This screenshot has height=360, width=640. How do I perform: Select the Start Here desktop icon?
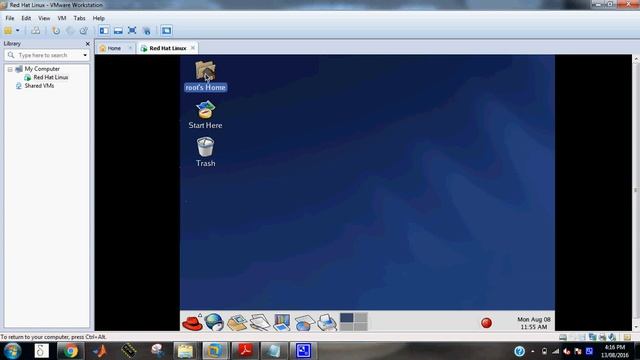click(205, 115)
